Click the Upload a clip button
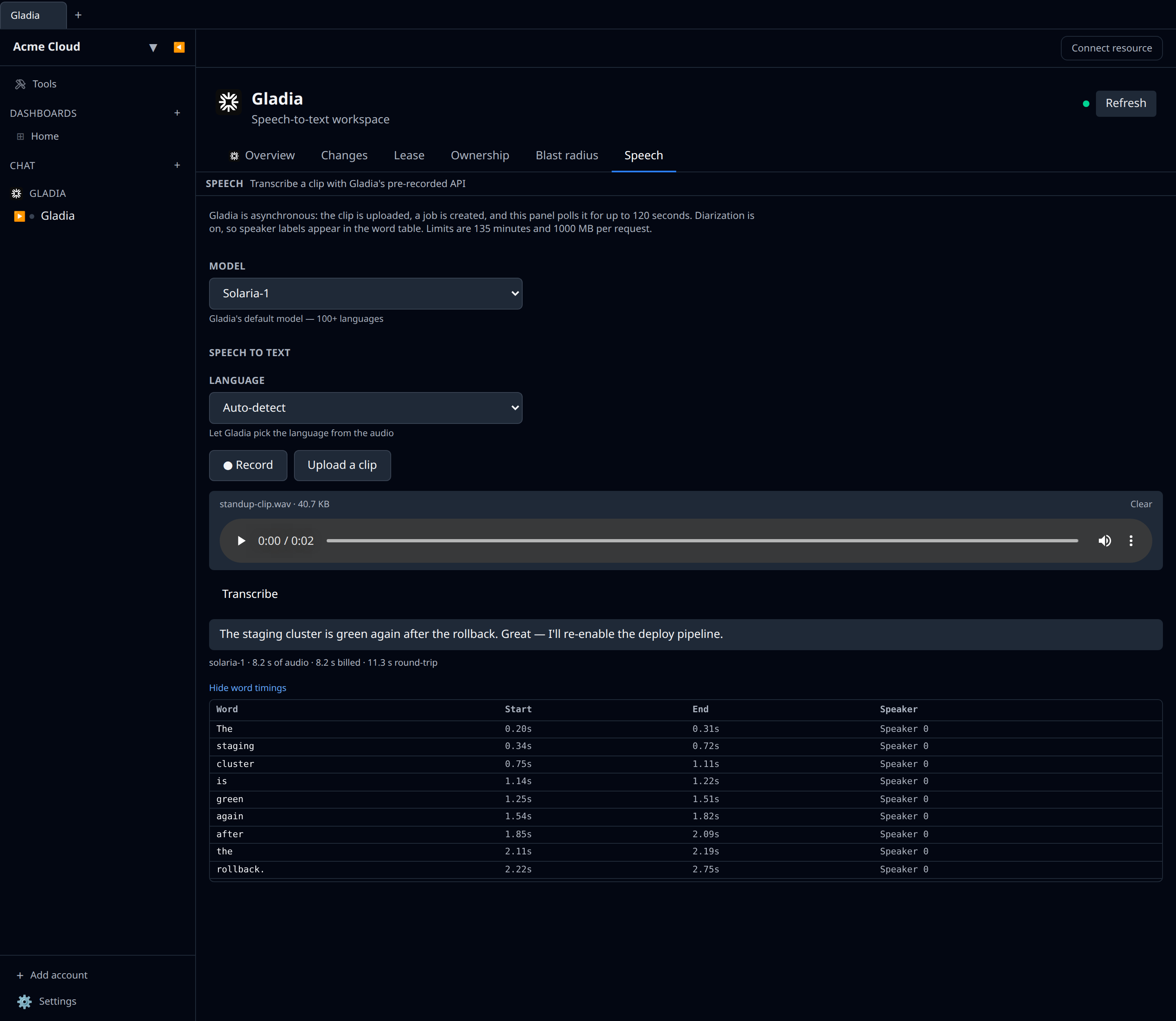The image size is (1176, 1021). pyautogui.click(x=342, y=466)
